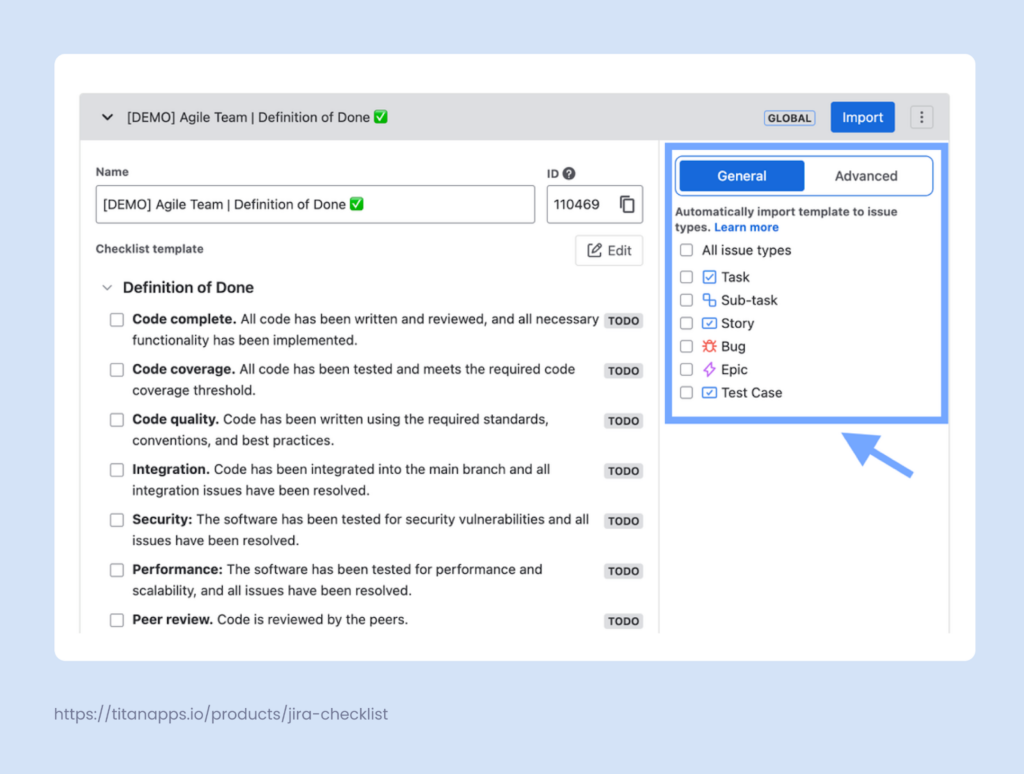Click the Test Case issue type icon
Image resolution: width=1024 pixels, height=774 pixels.
[x=711, y=392]
